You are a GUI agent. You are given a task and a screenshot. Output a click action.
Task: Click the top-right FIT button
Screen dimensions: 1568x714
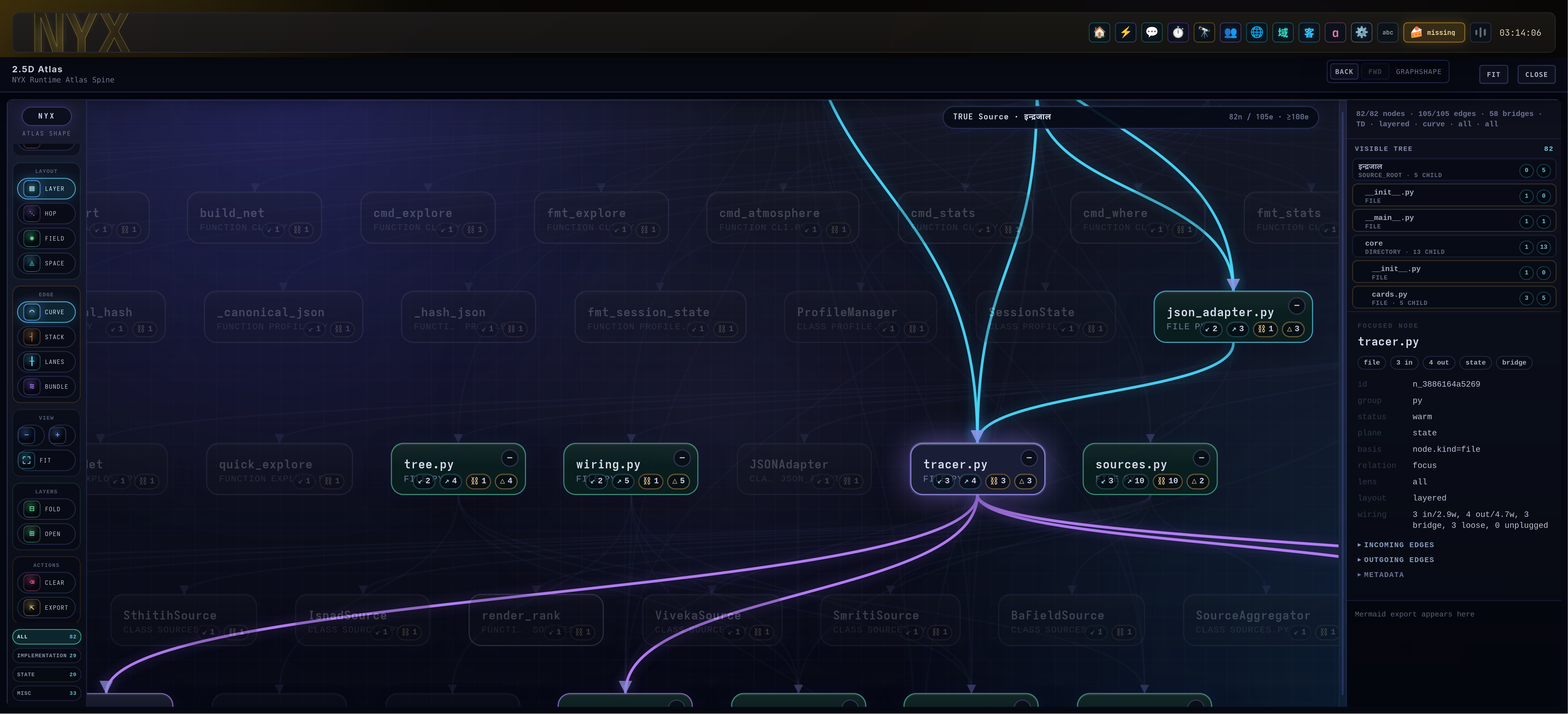point(1493,74)
